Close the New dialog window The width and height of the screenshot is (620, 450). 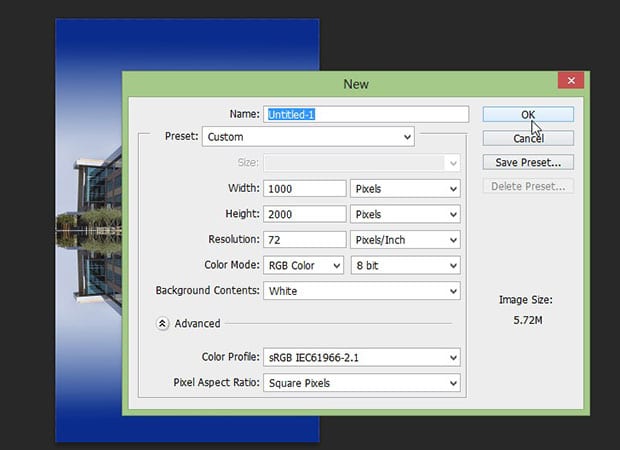point(571,80)
